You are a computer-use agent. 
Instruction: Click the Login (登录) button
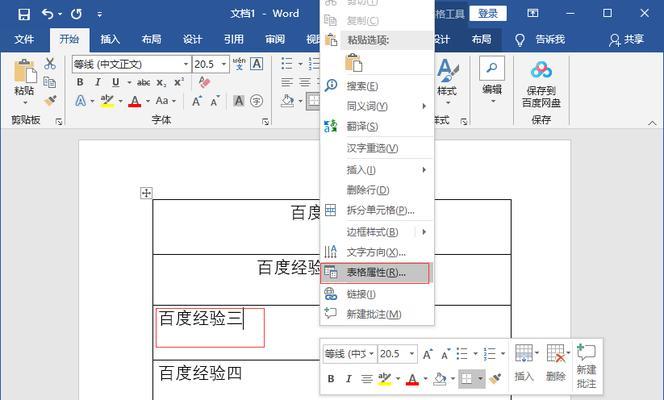[488, 14]
